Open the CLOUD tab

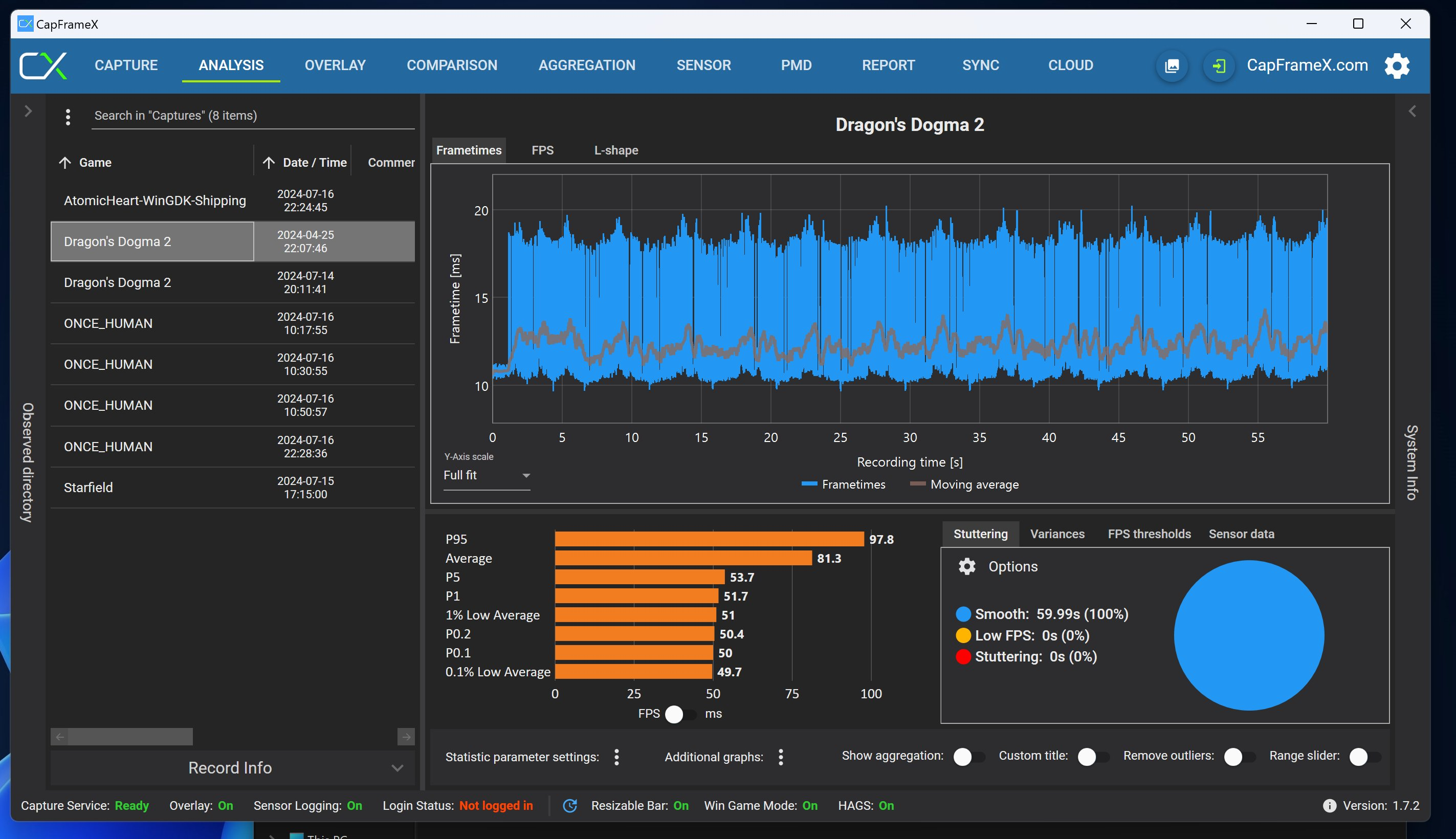[x=1070, y=65]
